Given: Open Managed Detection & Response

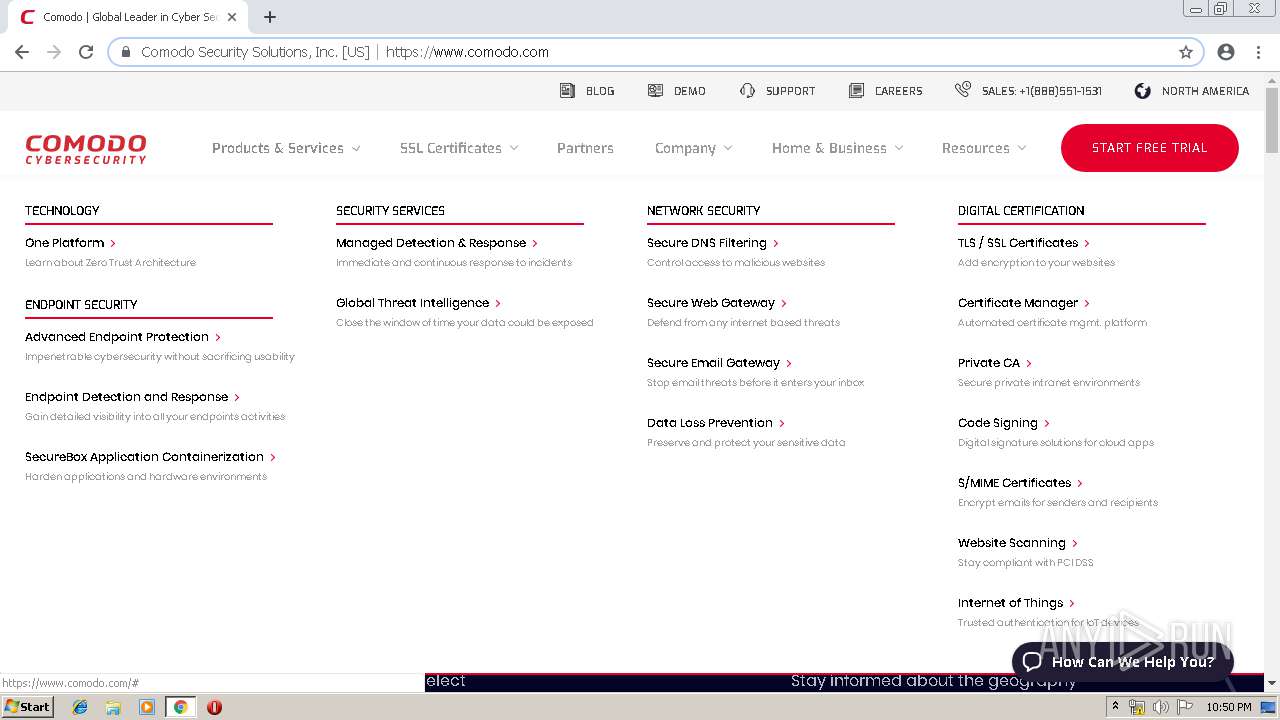Looking at the screenshot, I should tap(431, 243).
